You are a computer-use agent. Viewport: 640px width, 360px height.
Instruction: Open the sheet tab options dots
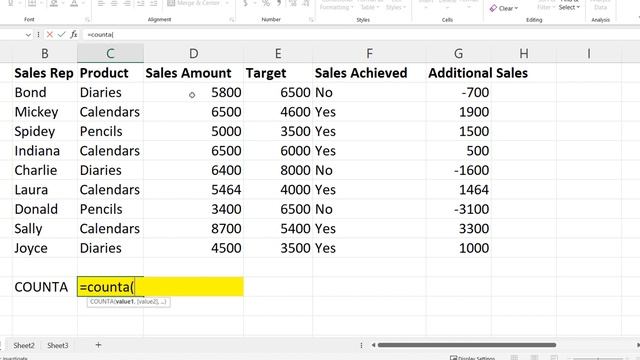point(361,345)
